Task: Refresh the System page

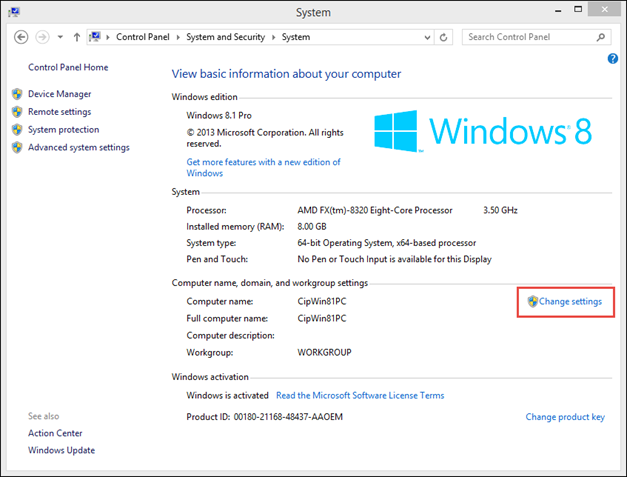Action: (443, 38)
